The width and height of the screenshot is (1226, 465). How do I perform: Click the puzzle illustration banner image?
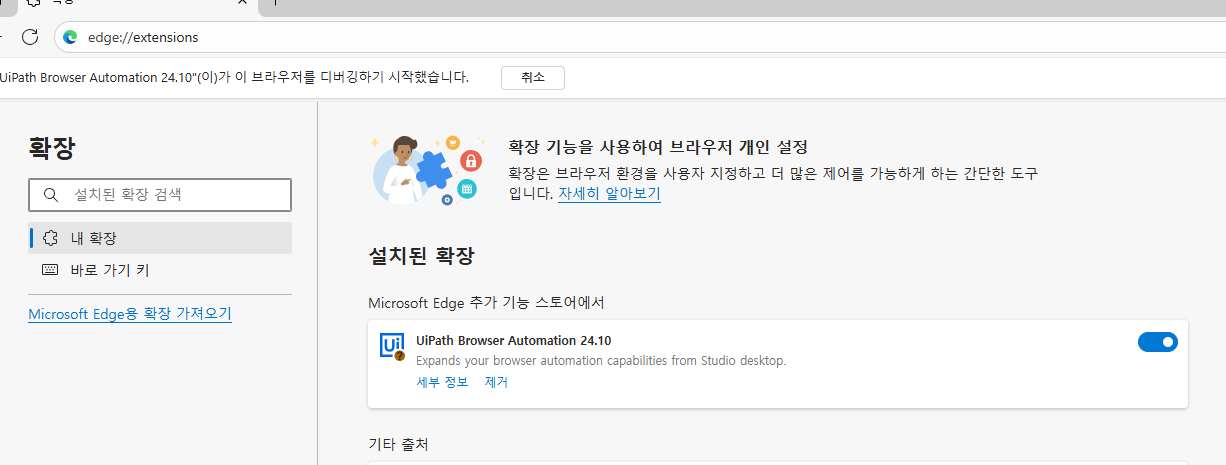(x=428, y=170)
